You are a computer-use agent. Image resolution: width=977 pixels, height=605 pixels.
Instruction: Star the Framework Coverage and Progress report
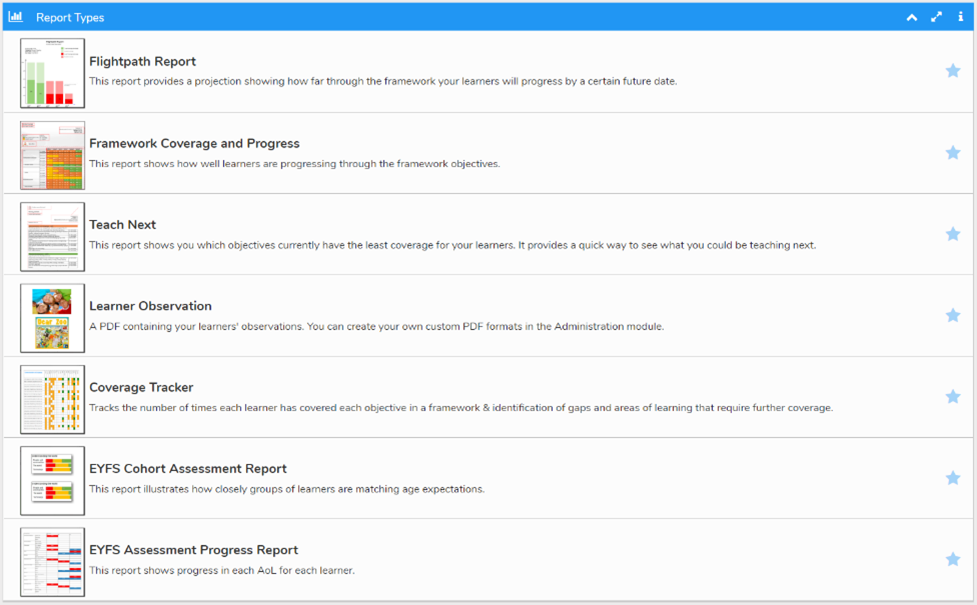(x=953, y=153)
